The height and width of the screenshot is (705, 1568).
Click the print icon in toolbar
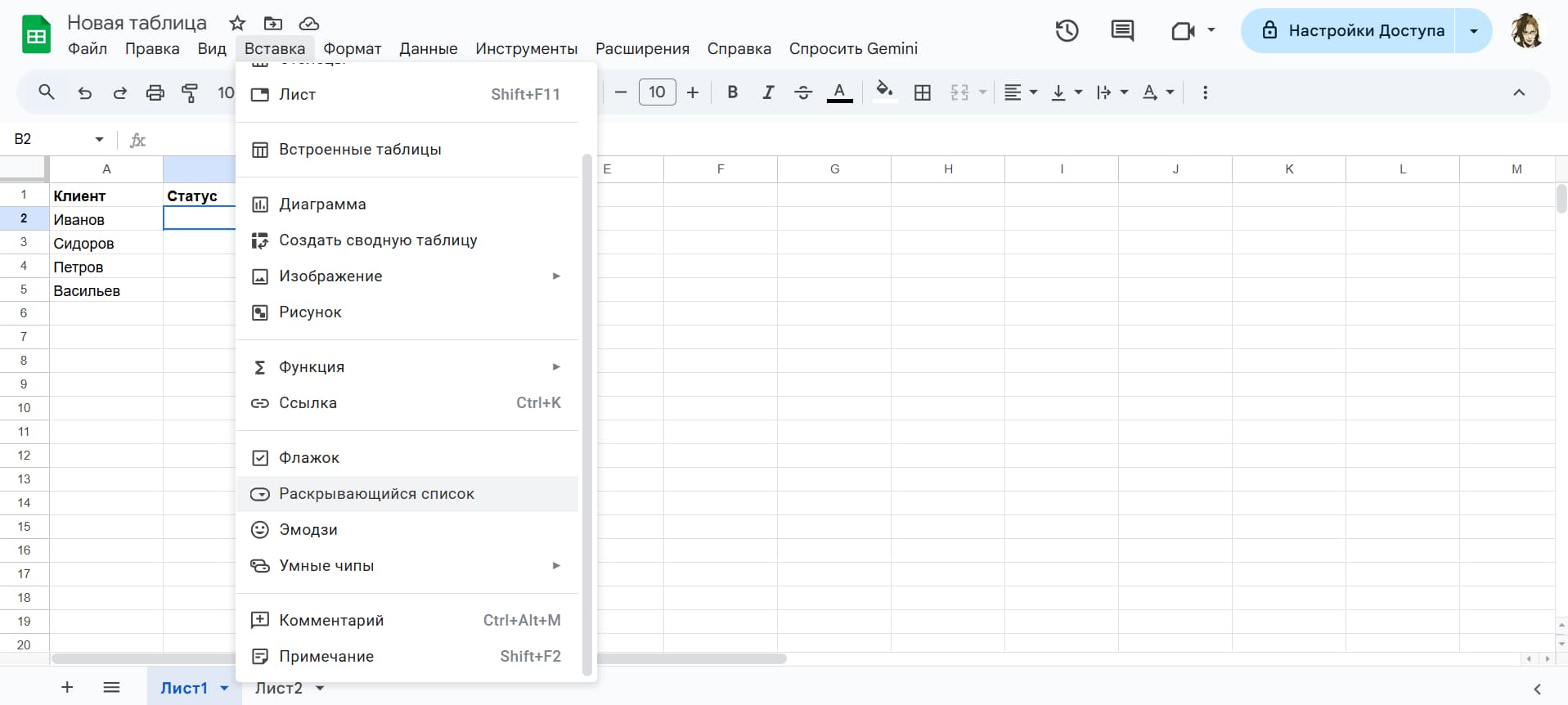click(x=155, y=92)
